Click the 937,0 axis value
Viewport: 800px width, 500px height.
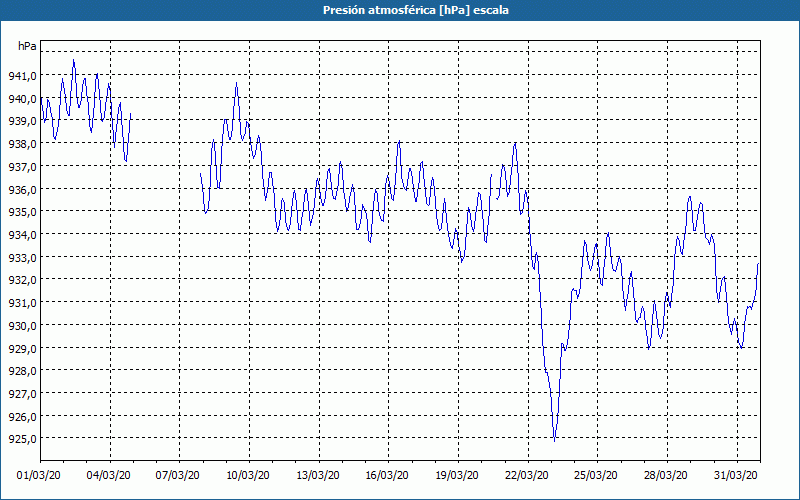tap(22, 167)
